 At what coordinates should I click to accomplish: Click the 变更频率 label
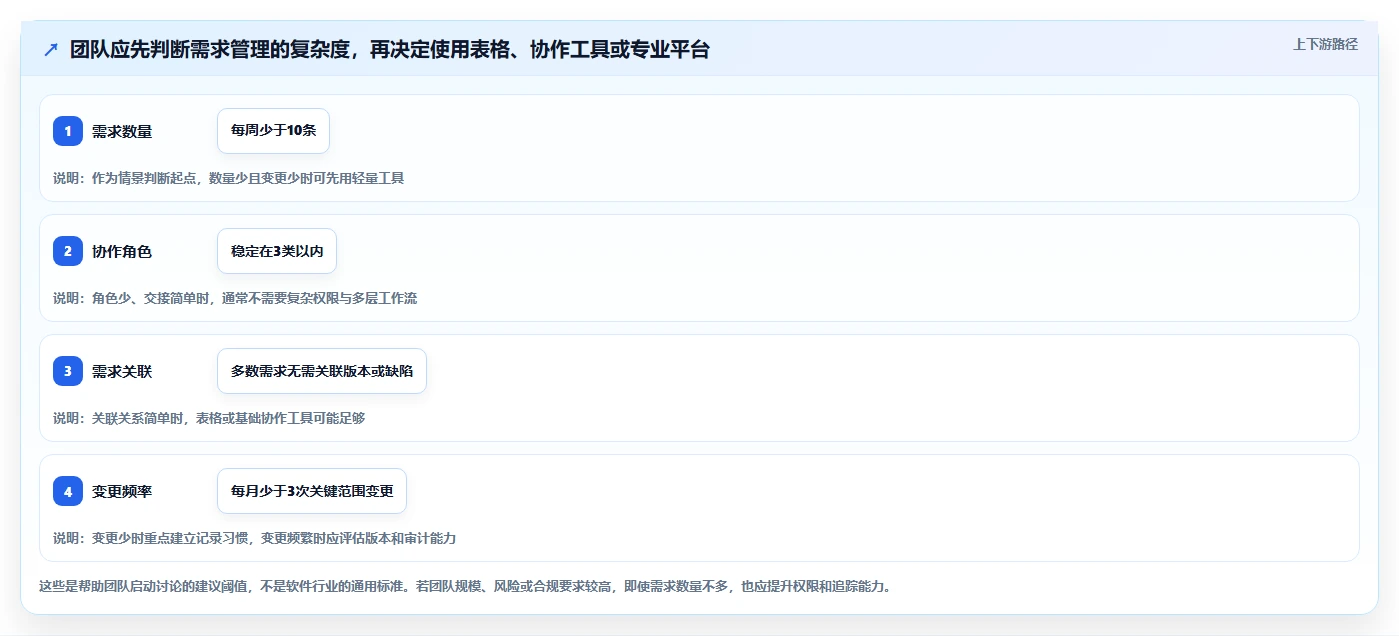coord(122,491)
